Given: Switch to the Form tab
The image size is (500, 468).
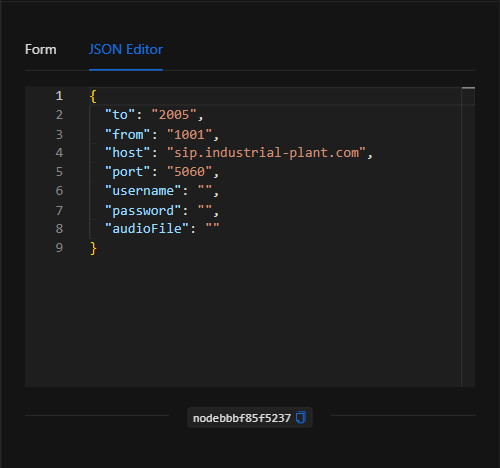Looking at the screenshot, I should coord(41,50).
